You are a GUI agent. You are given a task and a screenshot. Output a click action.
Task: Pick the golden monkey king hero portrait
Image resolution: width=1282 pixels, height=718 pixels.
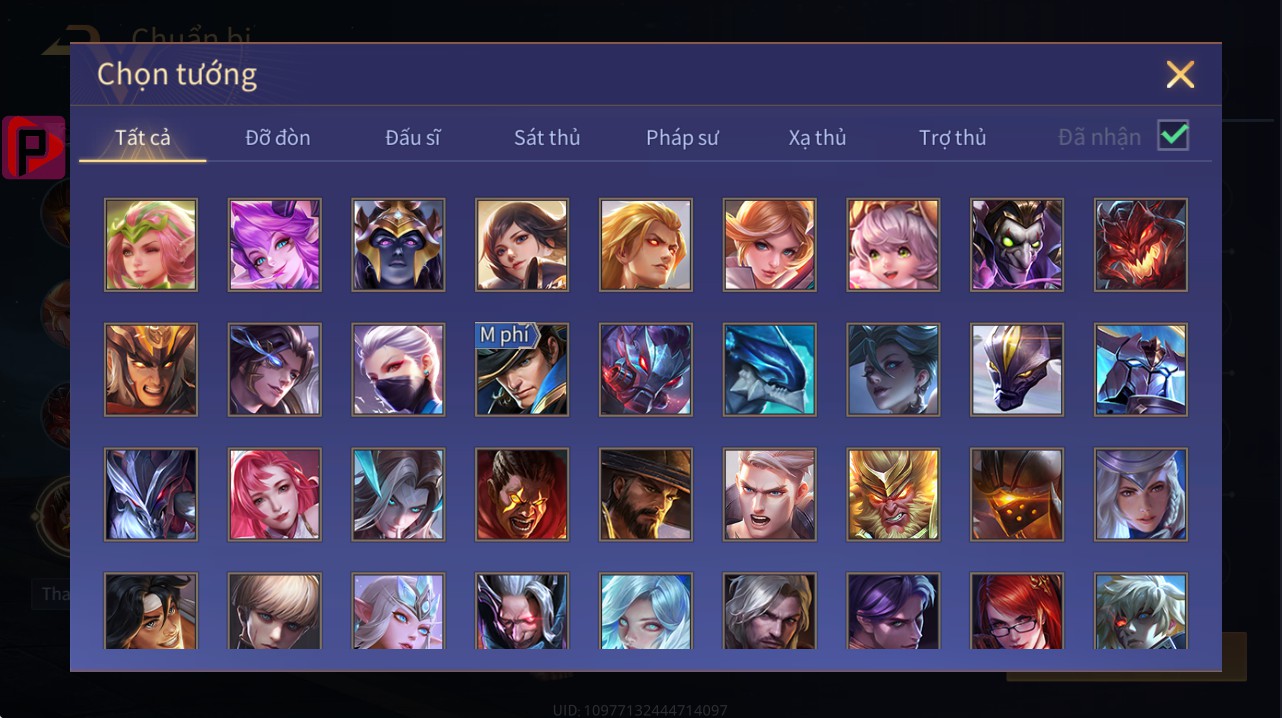[x=893, y=494]
